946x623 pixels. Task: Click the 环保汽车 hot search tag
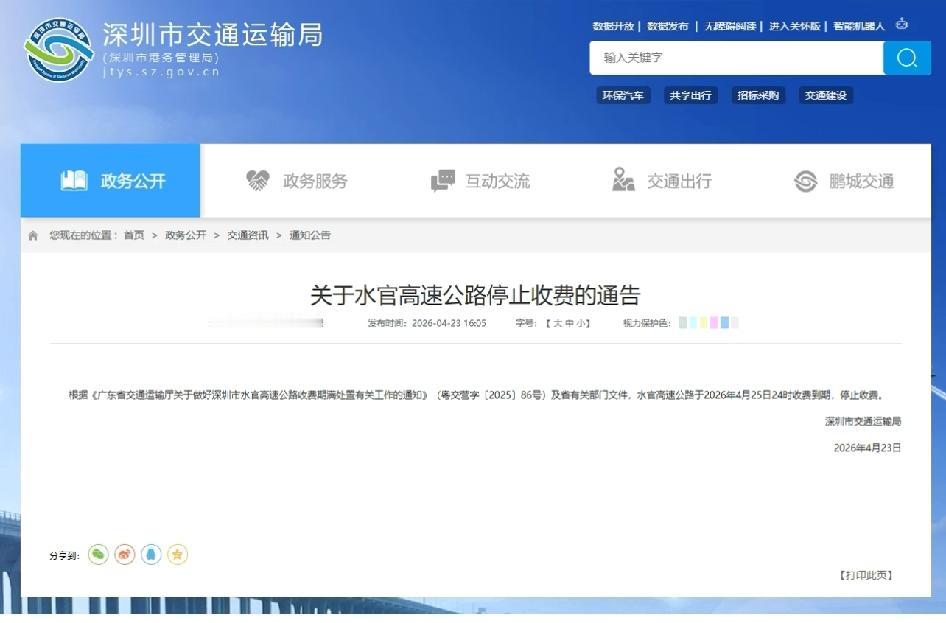623,96
